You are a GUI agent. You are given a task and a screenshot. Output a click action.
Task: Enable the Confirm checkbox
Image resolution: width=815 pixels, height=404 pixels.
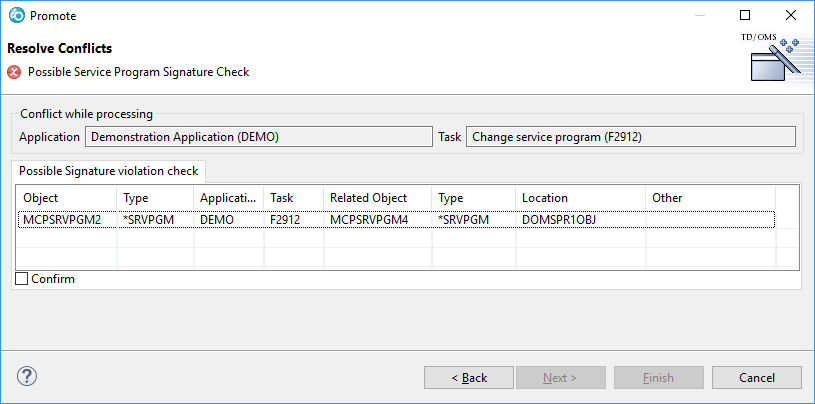pos(22,279)
